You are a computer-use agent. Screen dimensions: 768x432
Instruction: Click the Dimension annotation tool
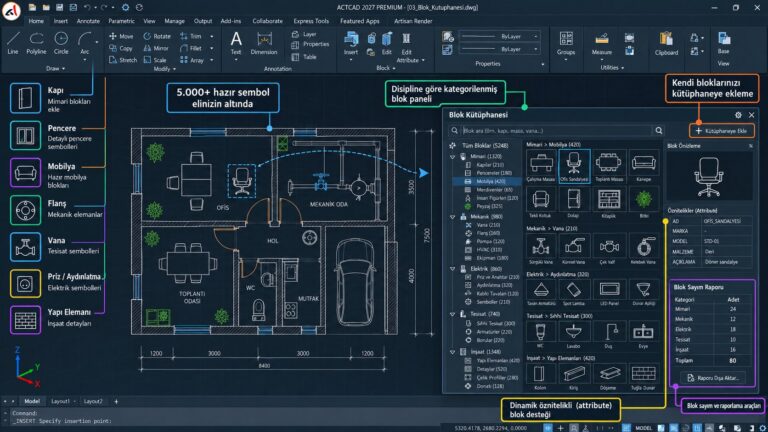264,43
